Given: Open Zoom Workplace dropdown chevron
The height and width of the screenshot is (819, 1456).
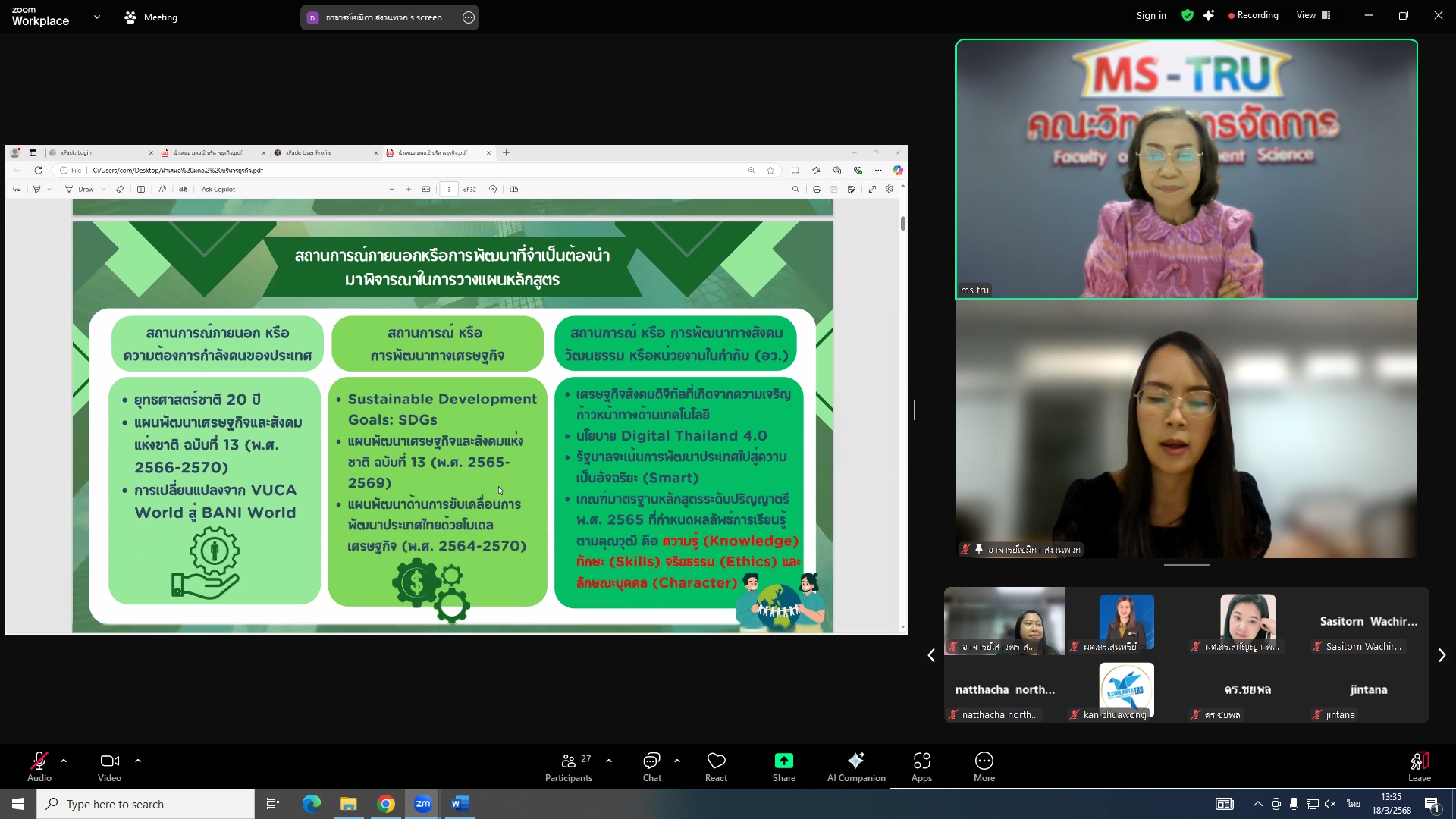Looking at the screenshot, I should click(x=97, y=17).
